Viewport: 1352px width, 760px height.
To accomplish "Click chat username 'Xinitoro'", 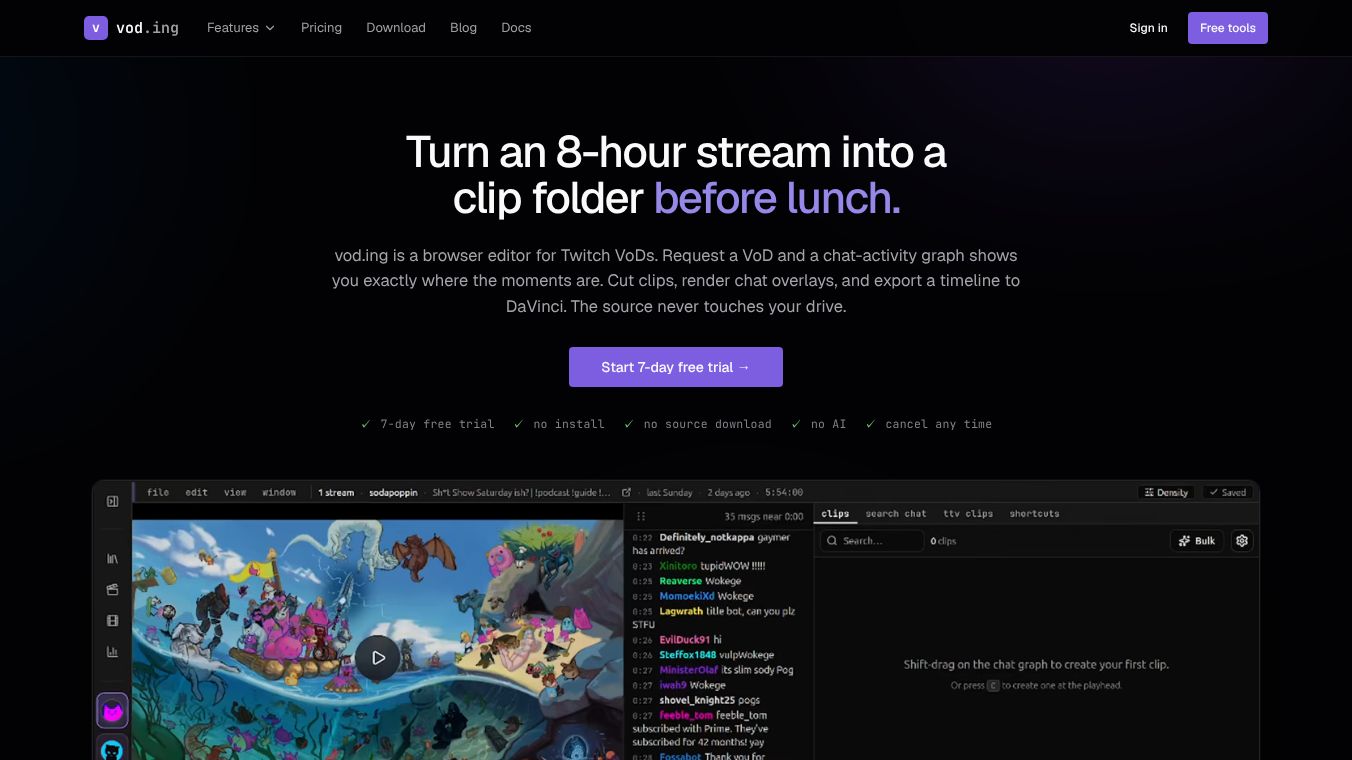I will point(679,566).
